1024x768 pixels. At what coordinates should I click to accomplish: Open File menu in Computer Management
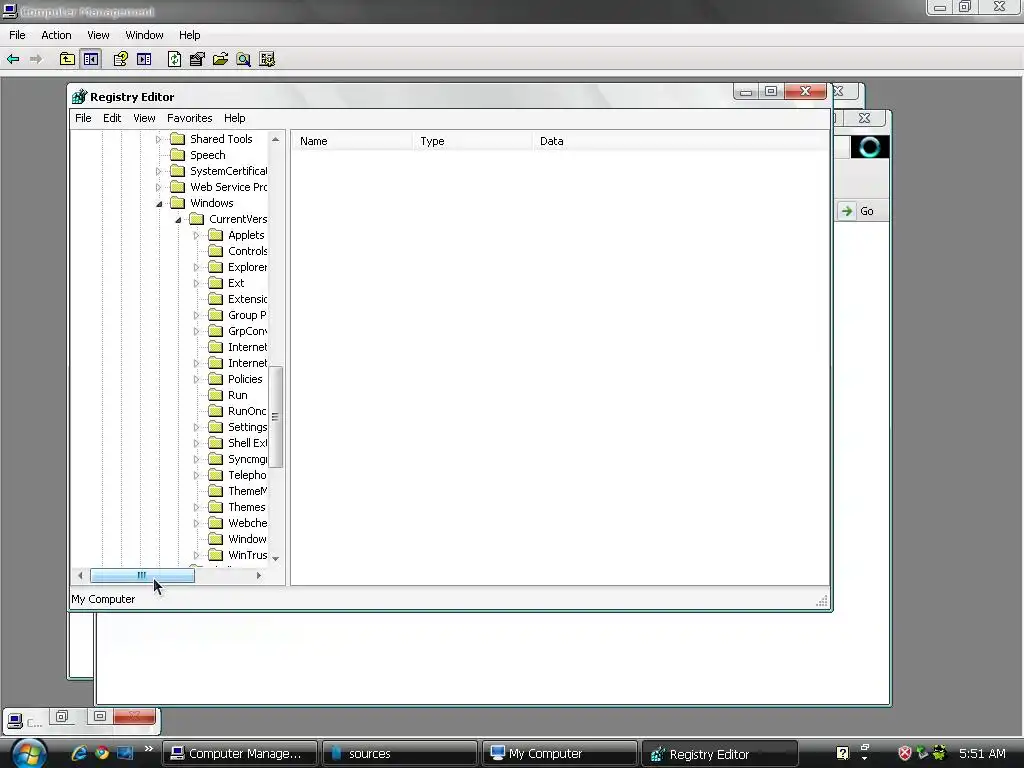(x=17, y=35)
